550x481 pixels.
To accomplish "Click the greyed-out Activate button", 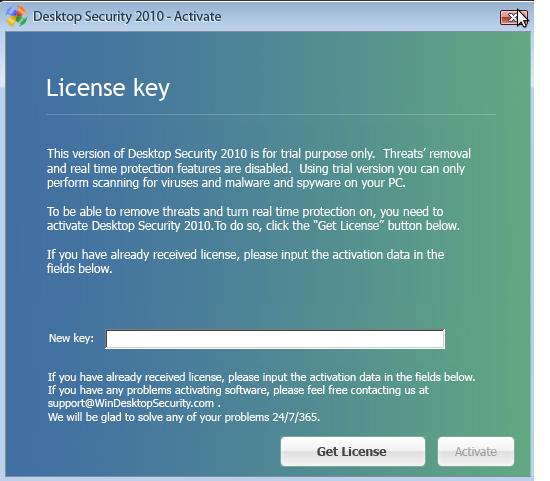I will (x=476, y=451).
